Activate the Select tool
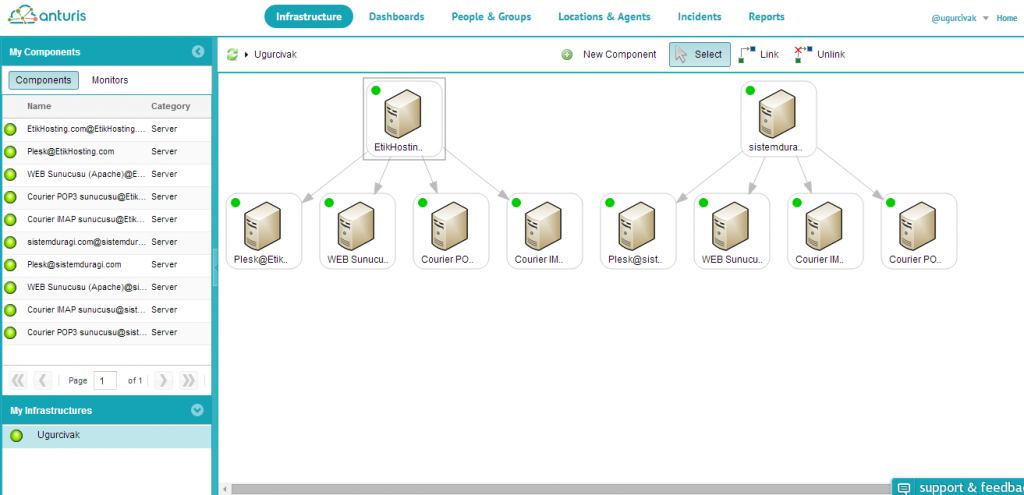This screenshot has height=495, width=1024. pyautogui.click(x=699, y=55)
